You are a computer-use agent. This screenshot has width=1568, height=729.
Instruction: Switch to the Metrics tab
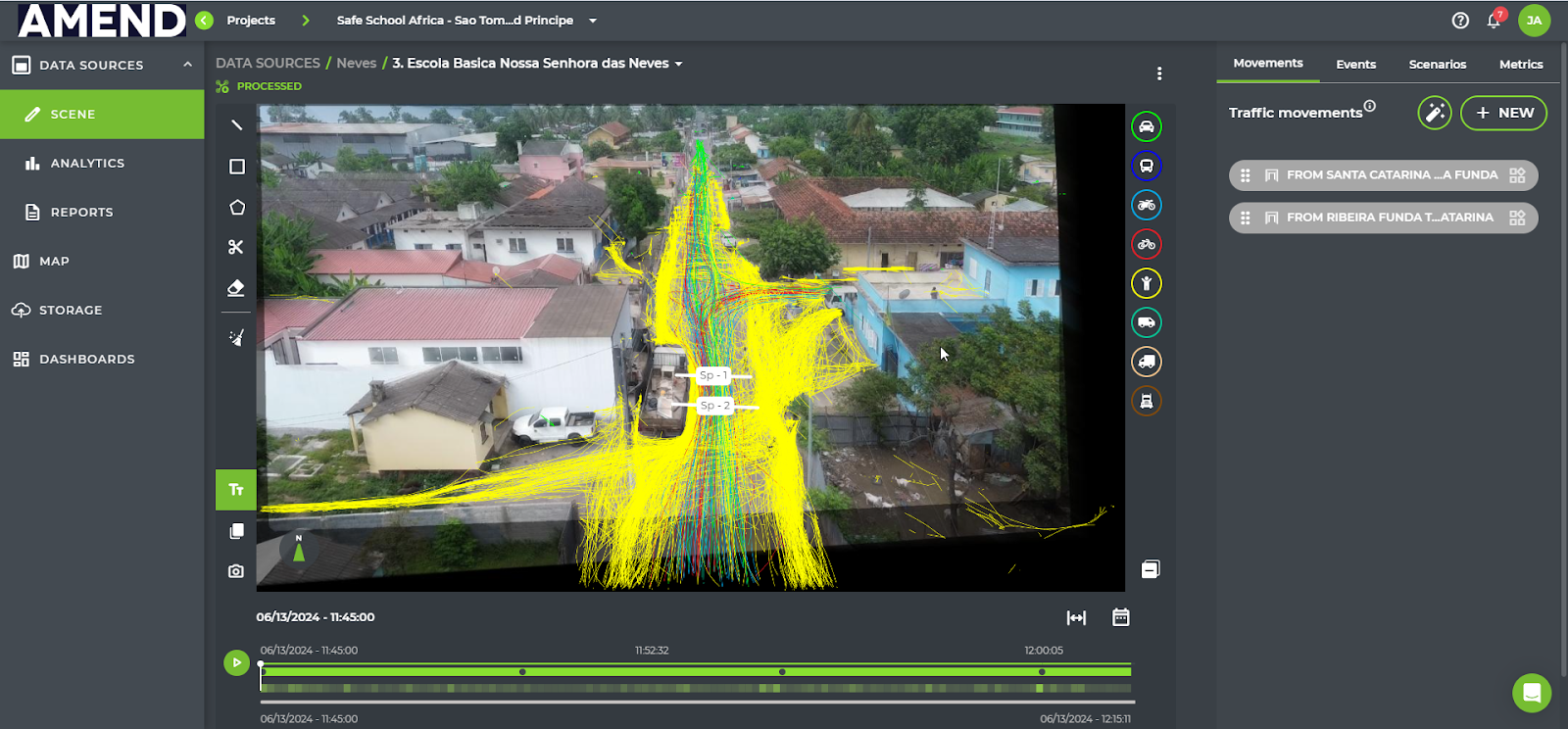(1521, 65)
